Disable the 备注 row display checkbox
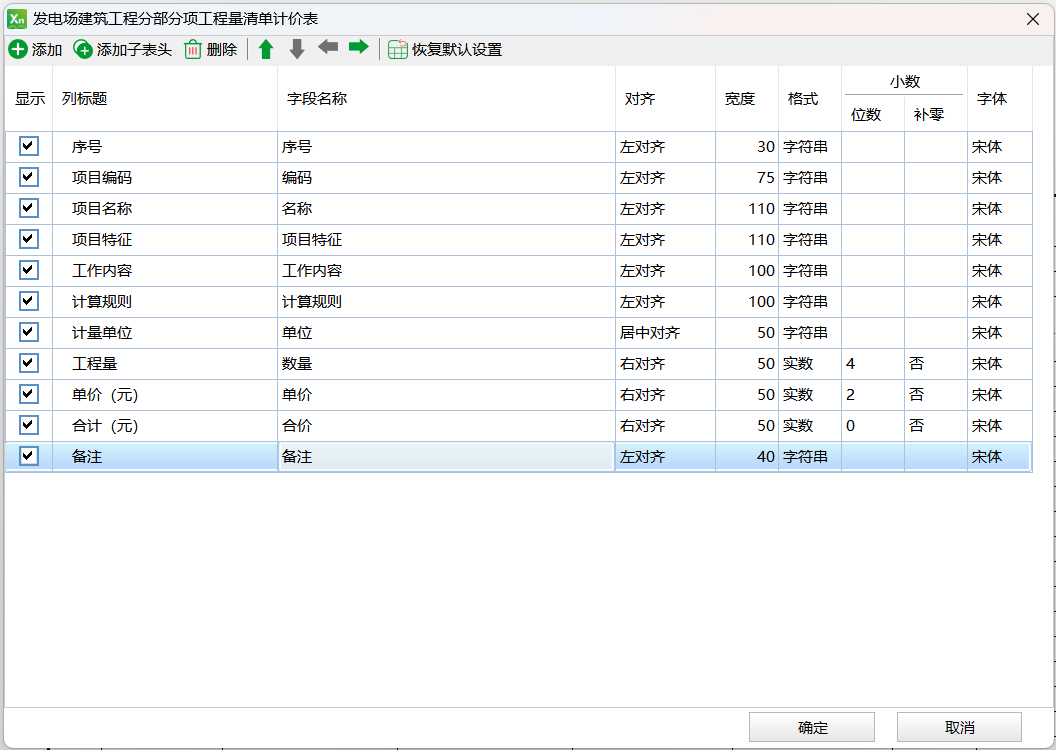The image size is (1056, 750). coord(29,456)
